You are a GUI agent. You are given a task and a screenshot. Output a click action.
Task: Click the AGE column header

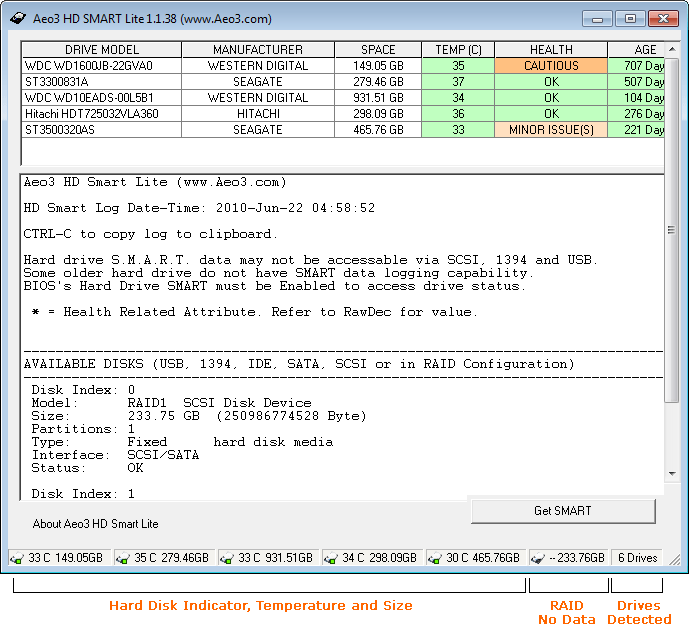tap(636, 50)
